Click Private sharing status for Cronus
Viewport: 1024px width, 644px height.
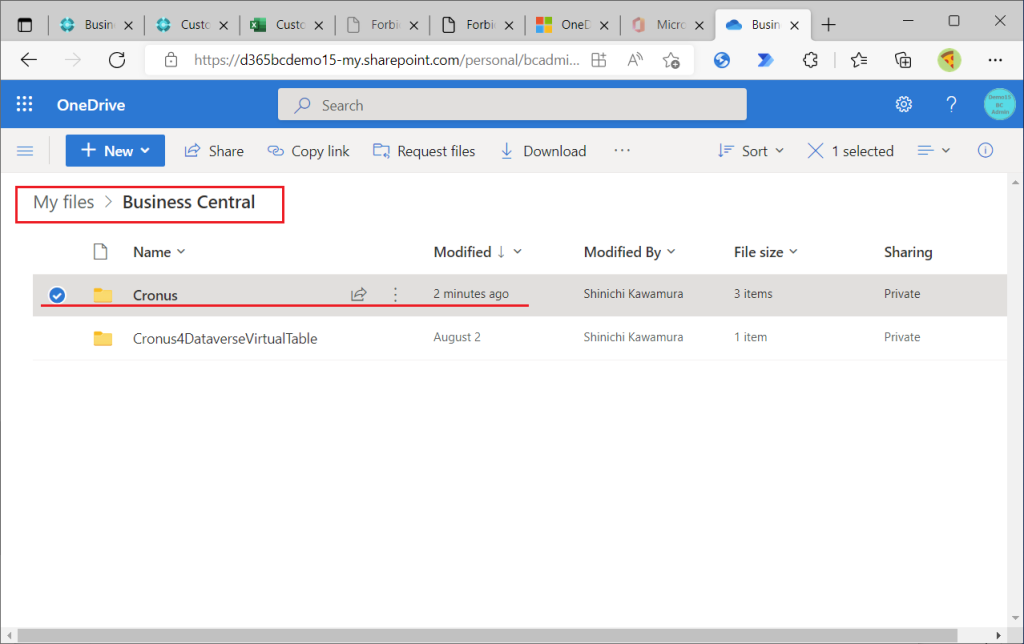pyautogui.click(x=902, y=294)
